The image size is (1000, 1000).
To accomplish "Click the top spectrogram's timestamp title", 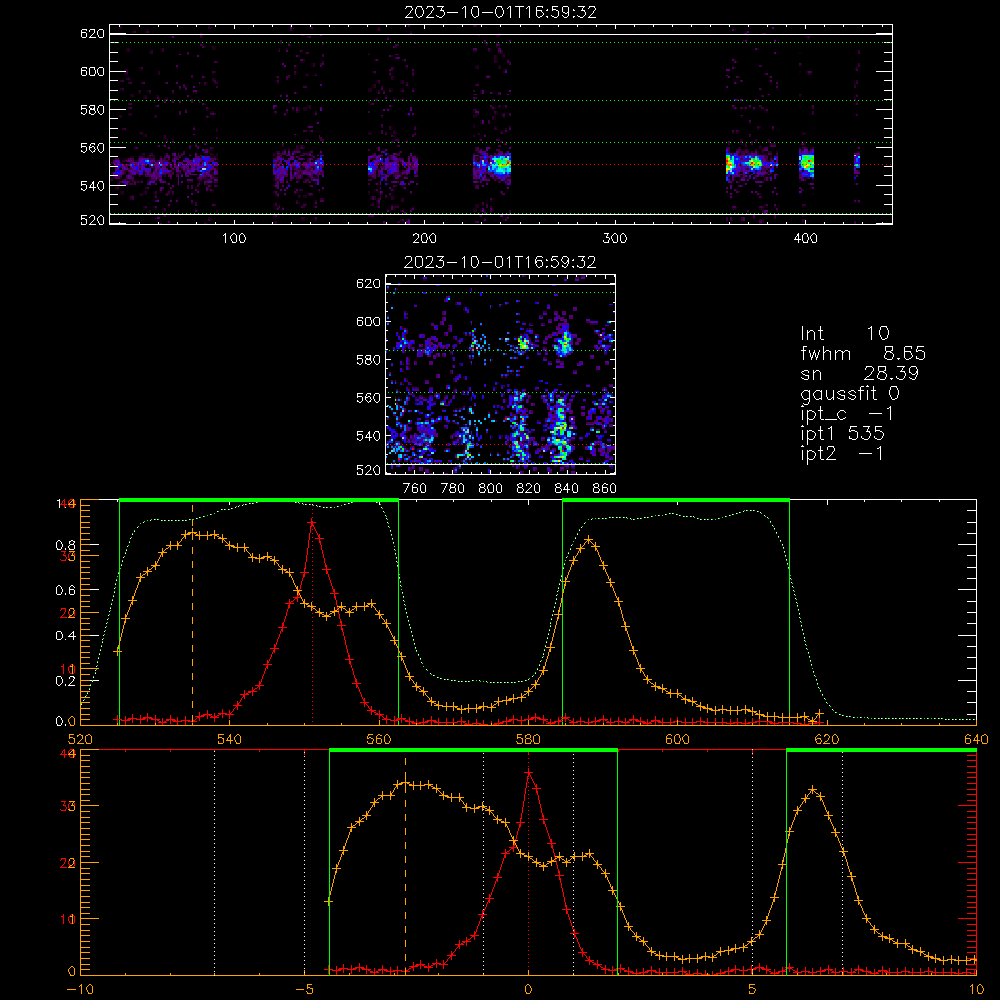I will 501,12.
